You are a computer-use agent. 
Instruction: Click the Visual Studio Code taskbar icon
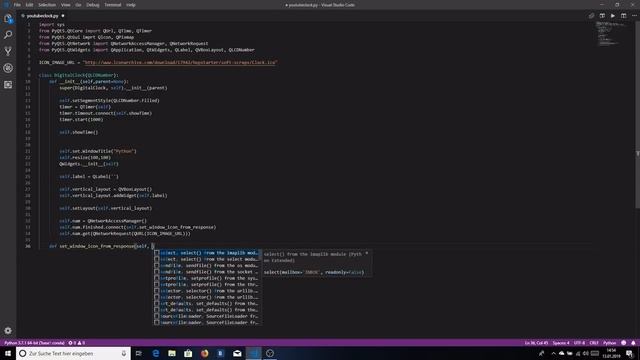[x=253, y=353]
